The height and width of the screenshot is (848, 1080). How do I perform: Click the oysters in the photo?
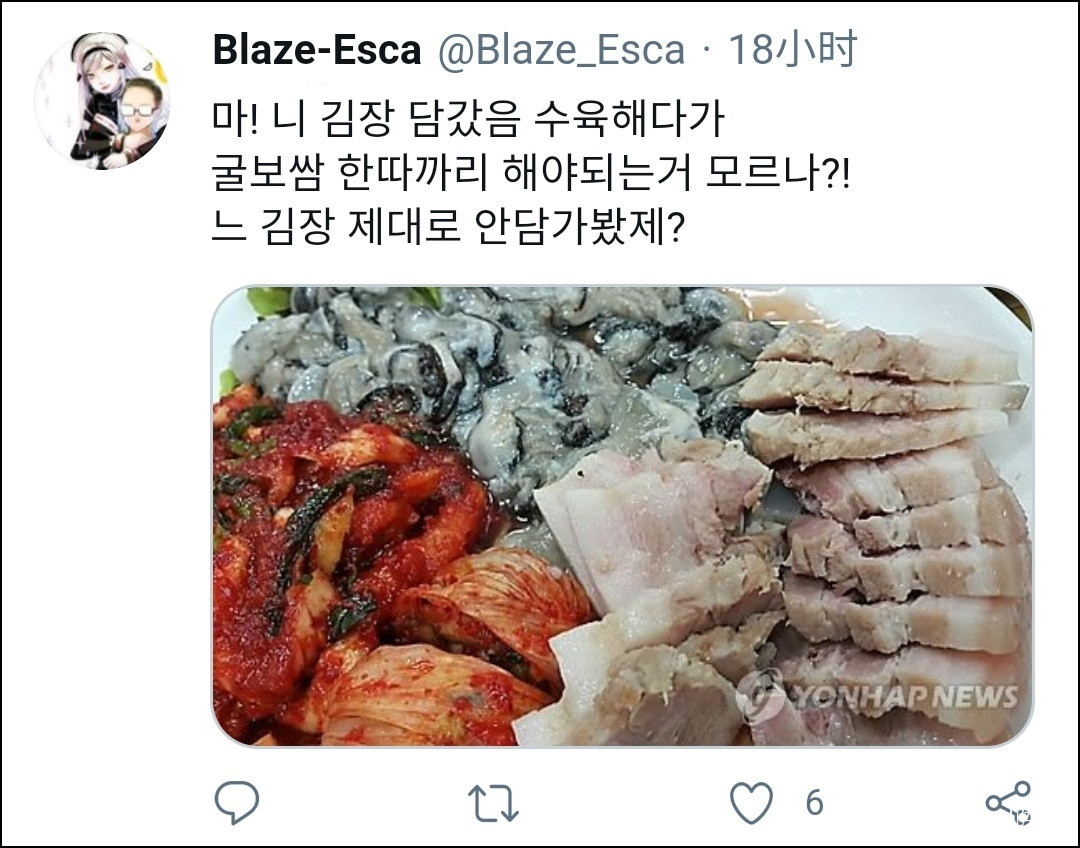click(x=482, y=372)
